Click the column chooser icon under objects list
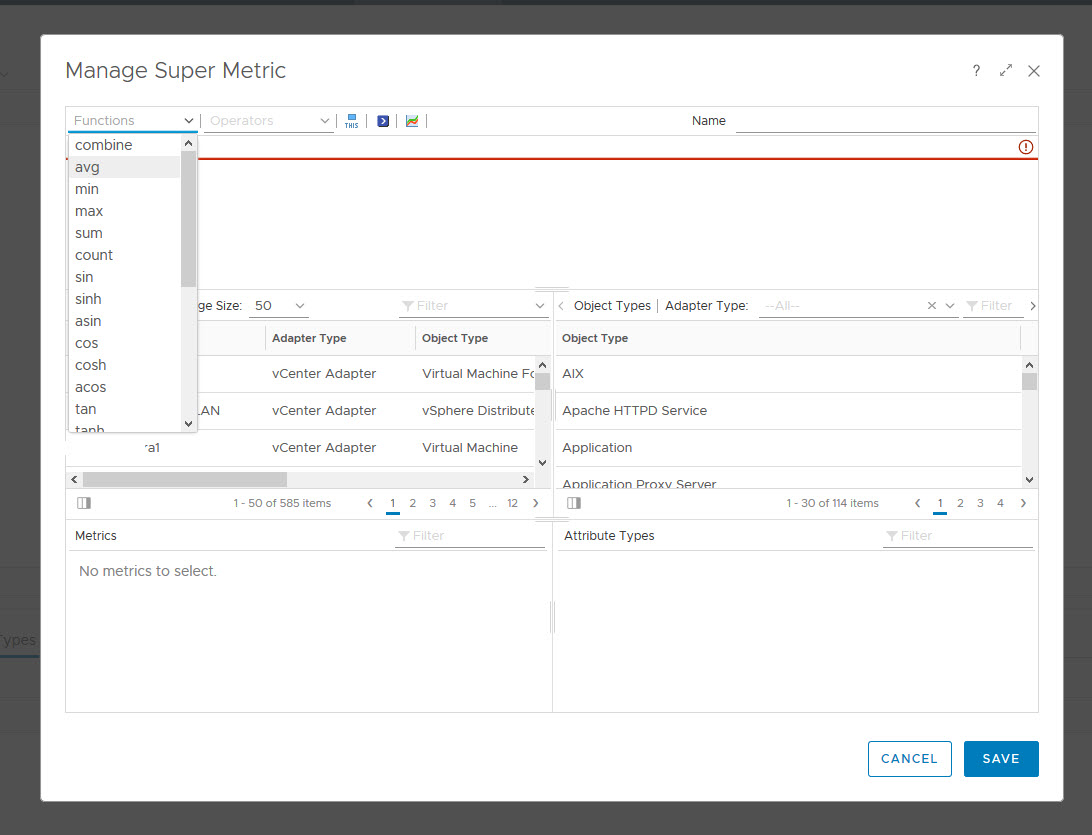1092x835 pixels. click(84, 503)
